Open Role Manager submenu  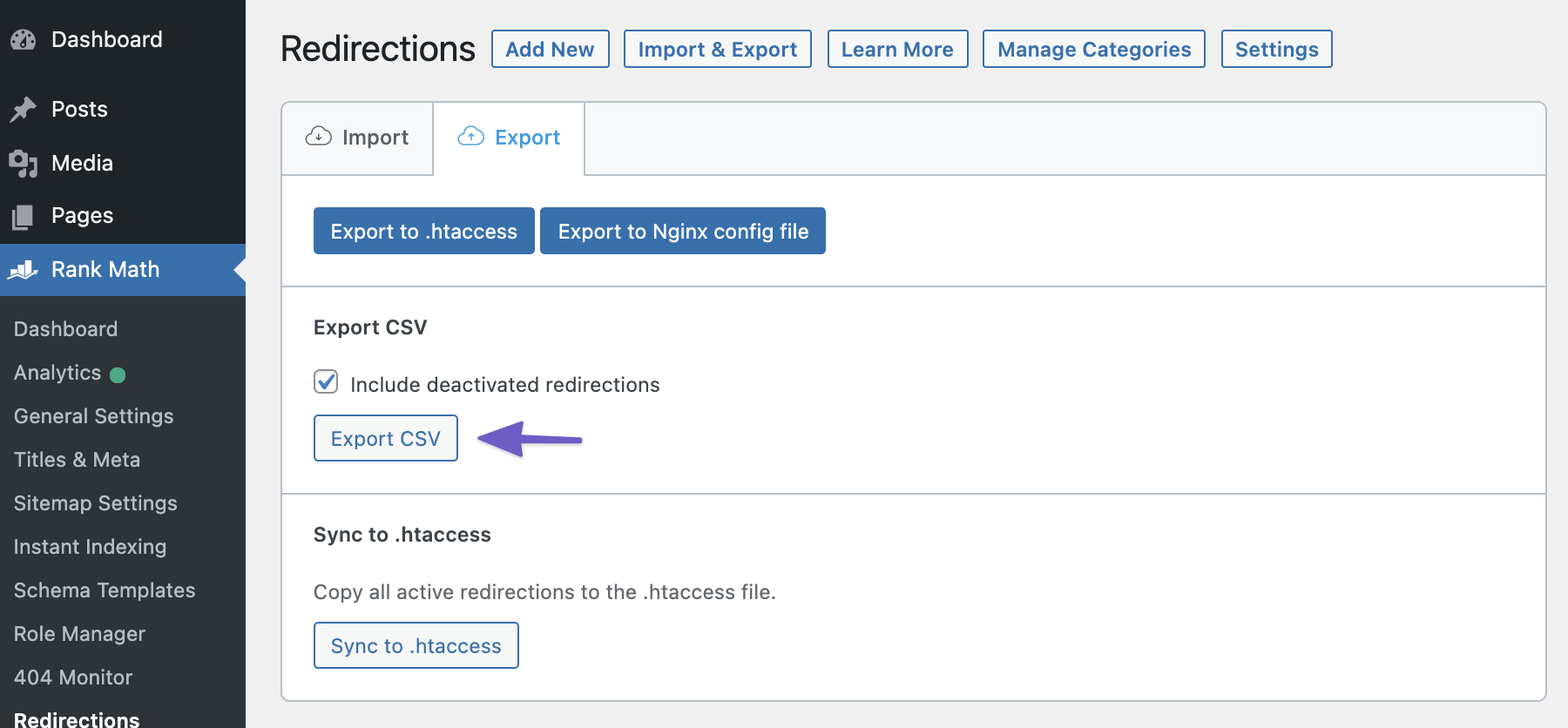(x=80, y=634)
